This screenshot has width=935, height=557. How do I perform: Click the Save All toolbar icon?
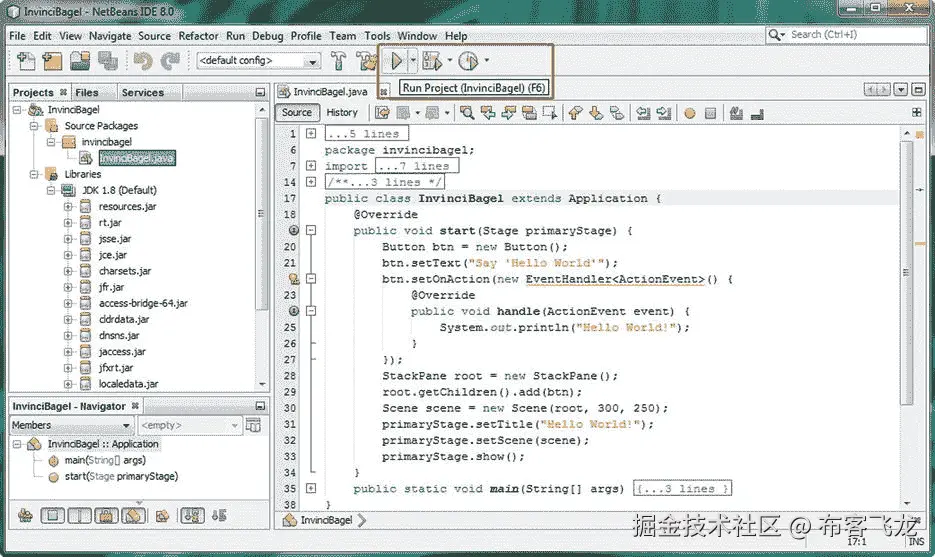(108, 61)
